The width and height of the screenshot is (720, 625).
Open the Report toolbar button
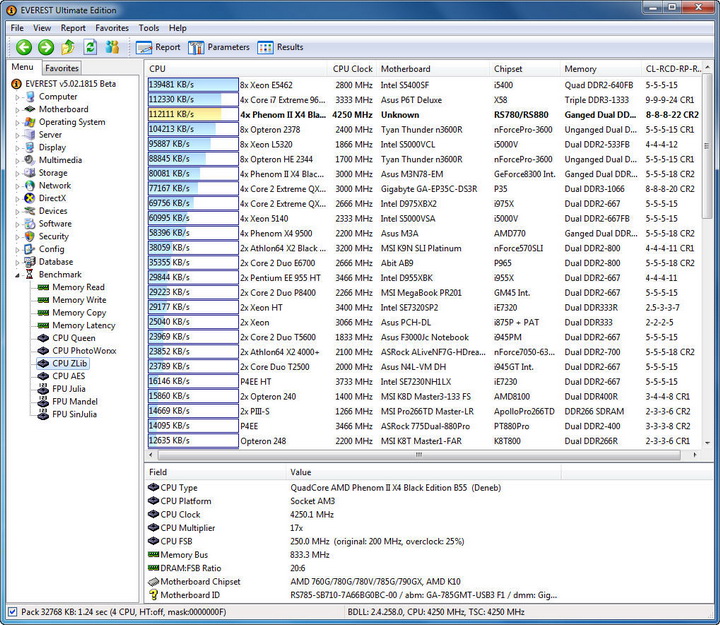coord(158,47)
